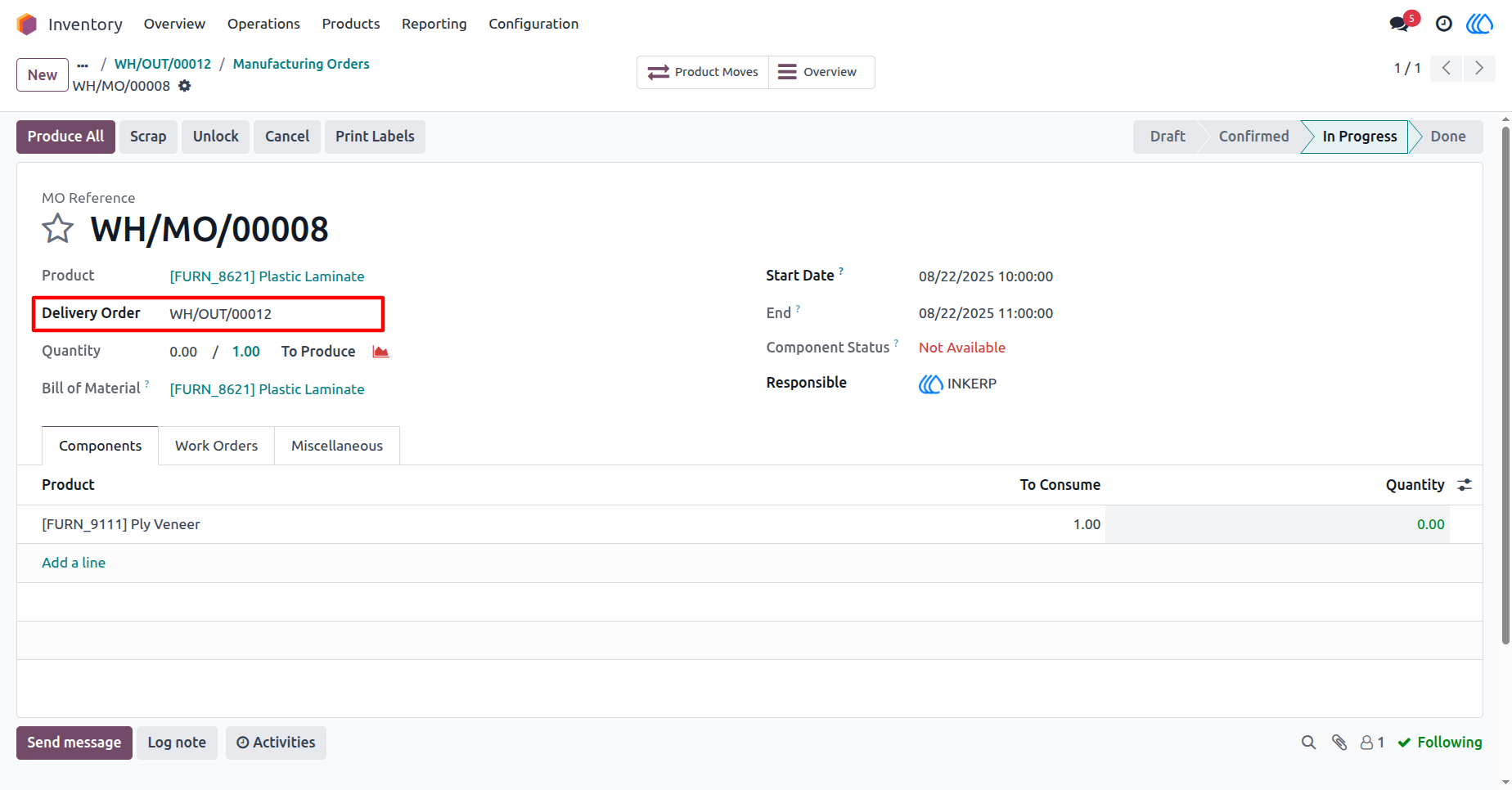This screenshot has height=790, width=1512.
Task: Sort by Product column header
Action: (x=68, y=485)
